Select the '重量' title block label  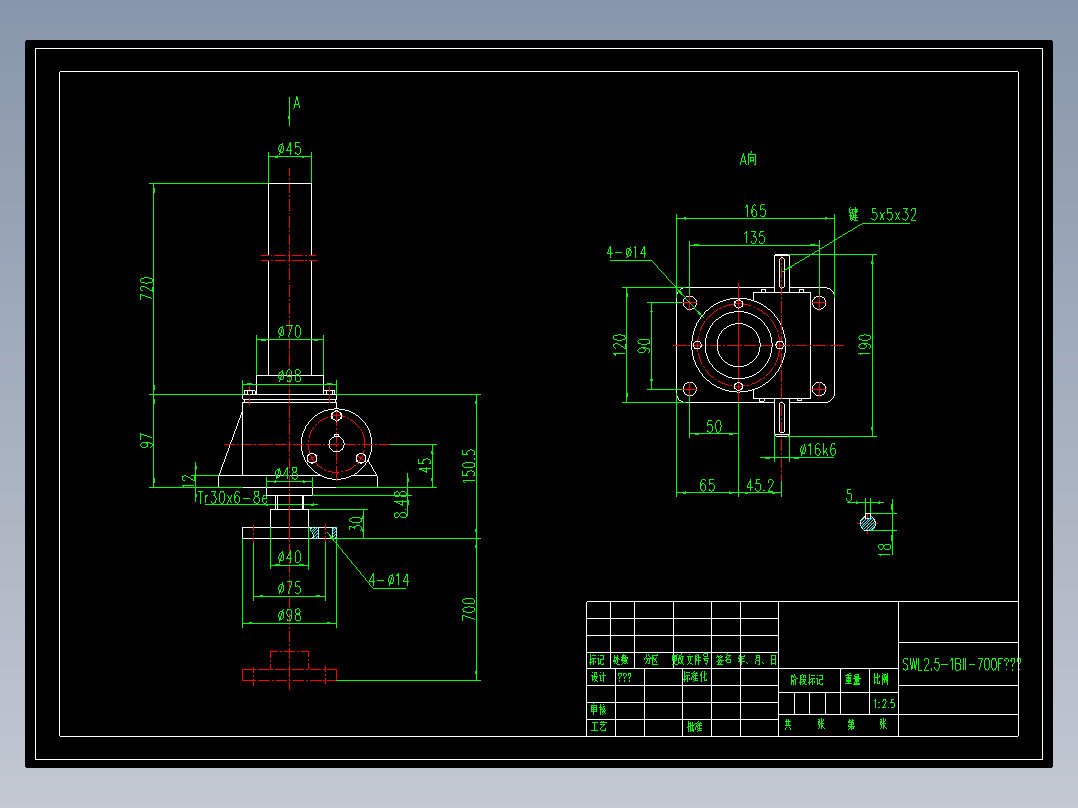(x=852, y=679)
